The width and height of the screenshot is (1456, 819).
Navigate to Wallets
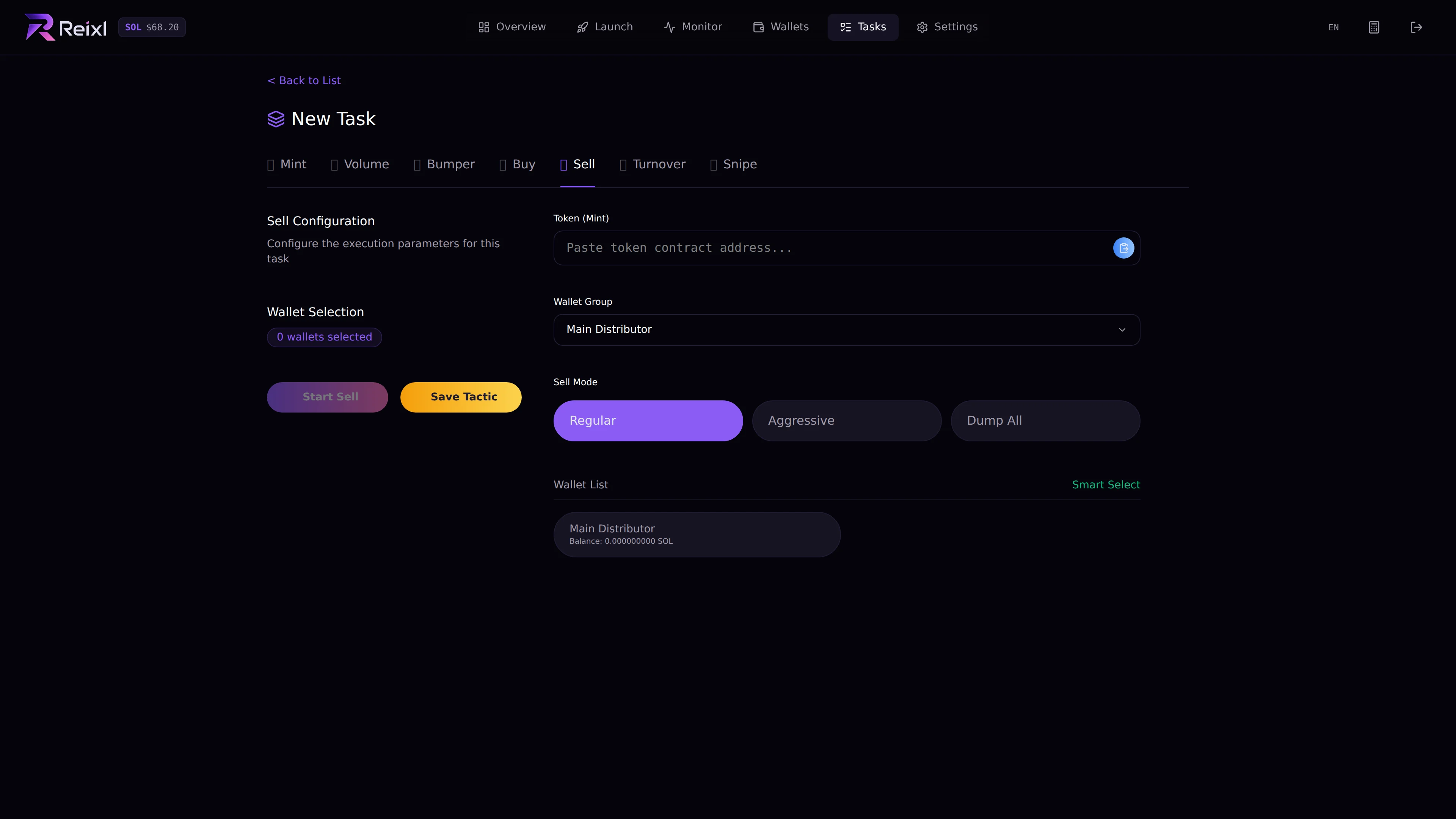(781, 27)
